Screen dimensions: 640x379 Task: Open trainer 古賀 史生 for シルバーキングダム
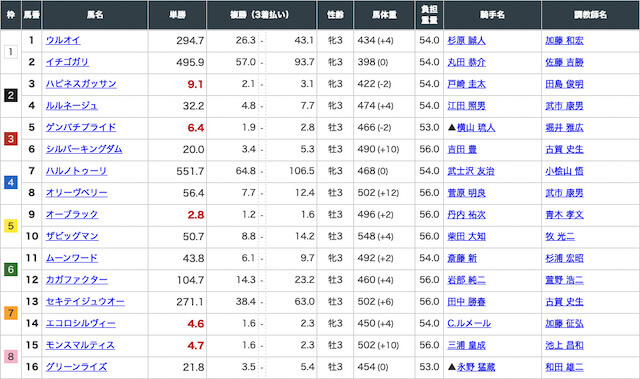point(564,149)
